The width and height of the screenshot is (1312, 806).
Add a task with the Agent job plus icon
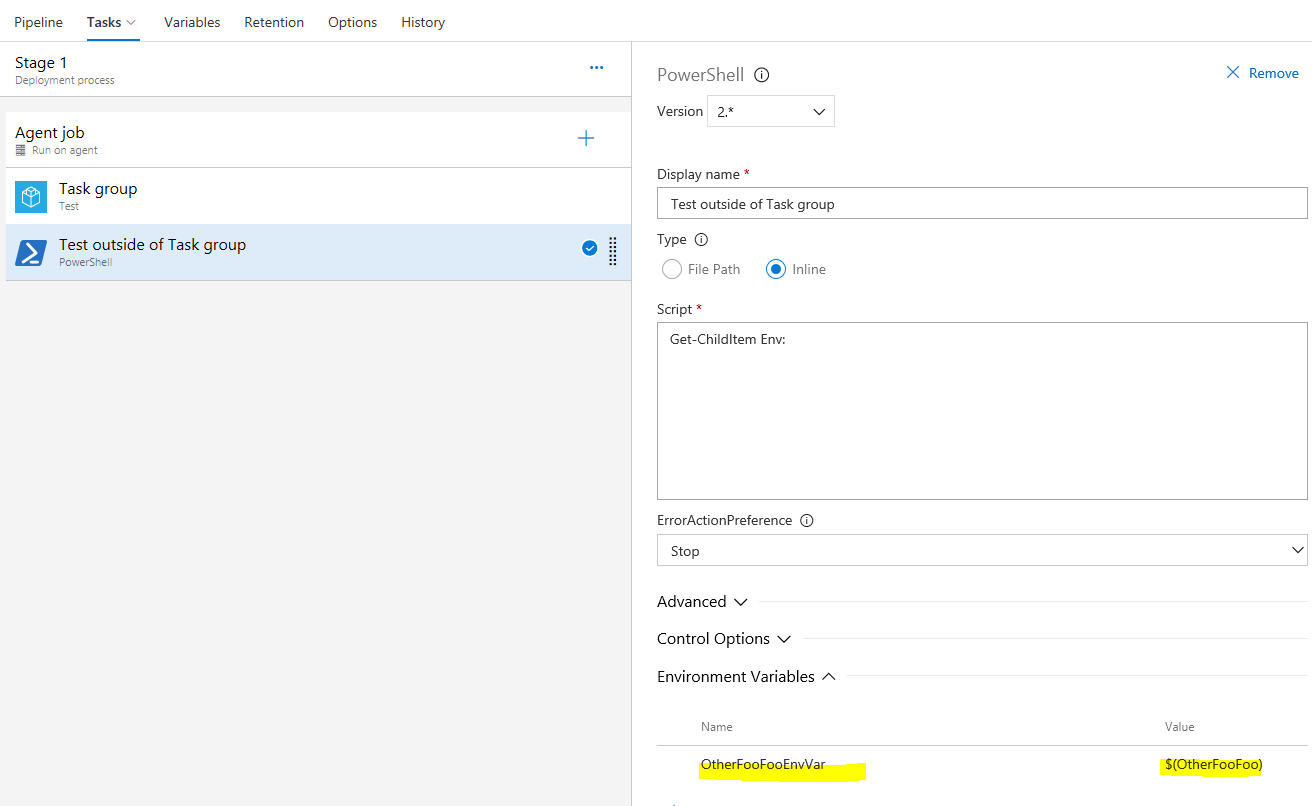pos(586,138)
